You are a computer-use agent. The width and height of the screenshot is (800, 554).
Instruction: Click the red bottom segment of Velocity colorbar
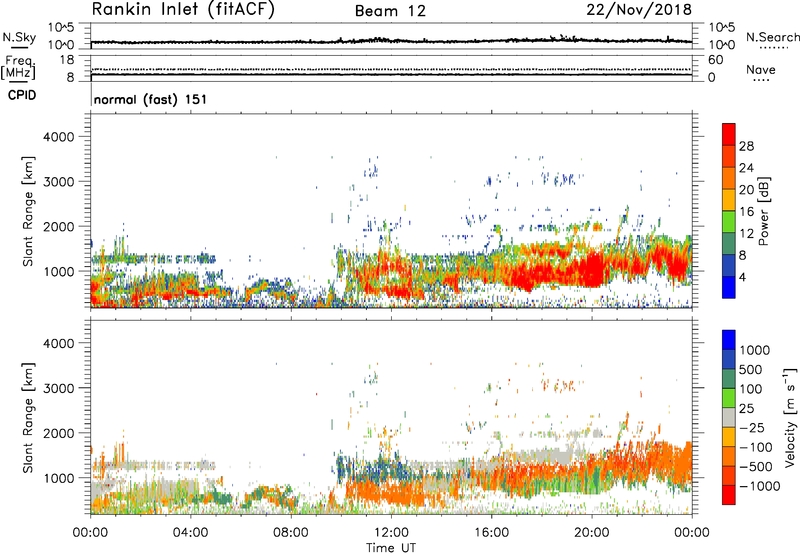729,495
